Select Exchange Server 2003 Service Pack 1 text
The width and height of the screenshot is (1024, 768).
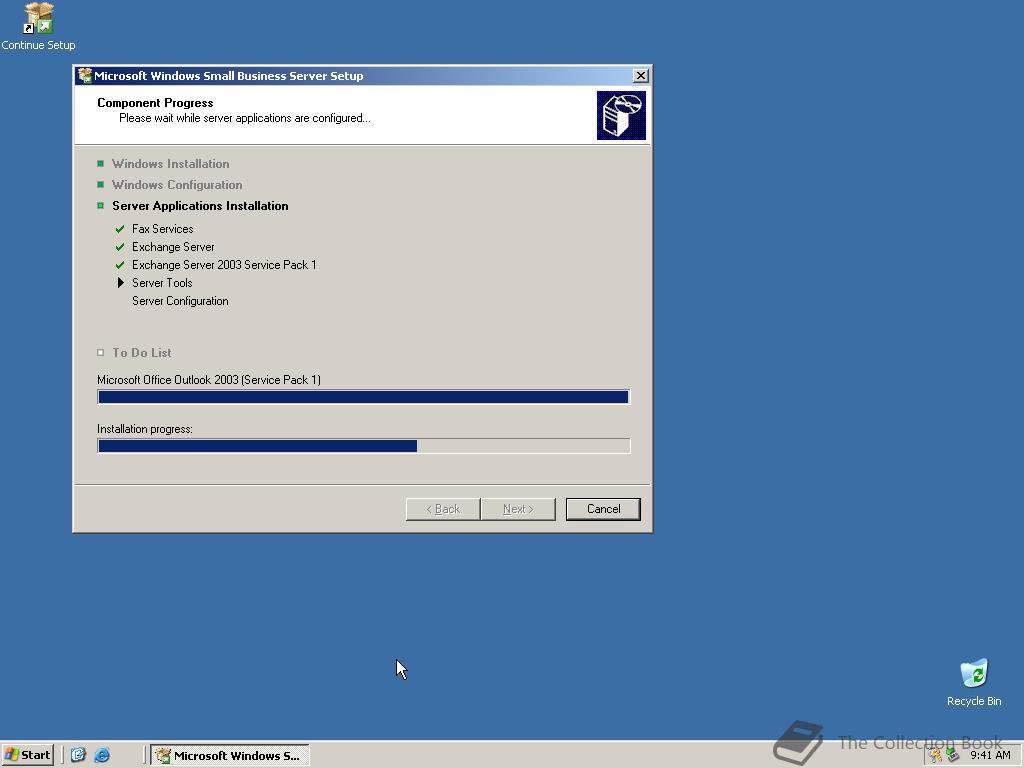[224, 264]
